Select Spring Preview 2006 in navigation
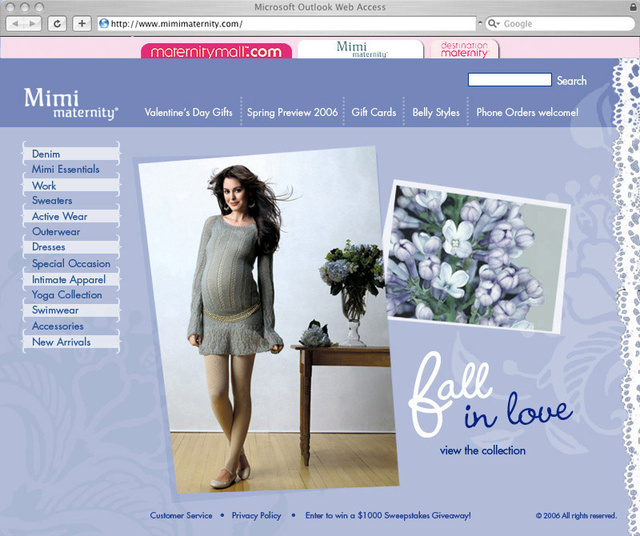 point(292,113)
